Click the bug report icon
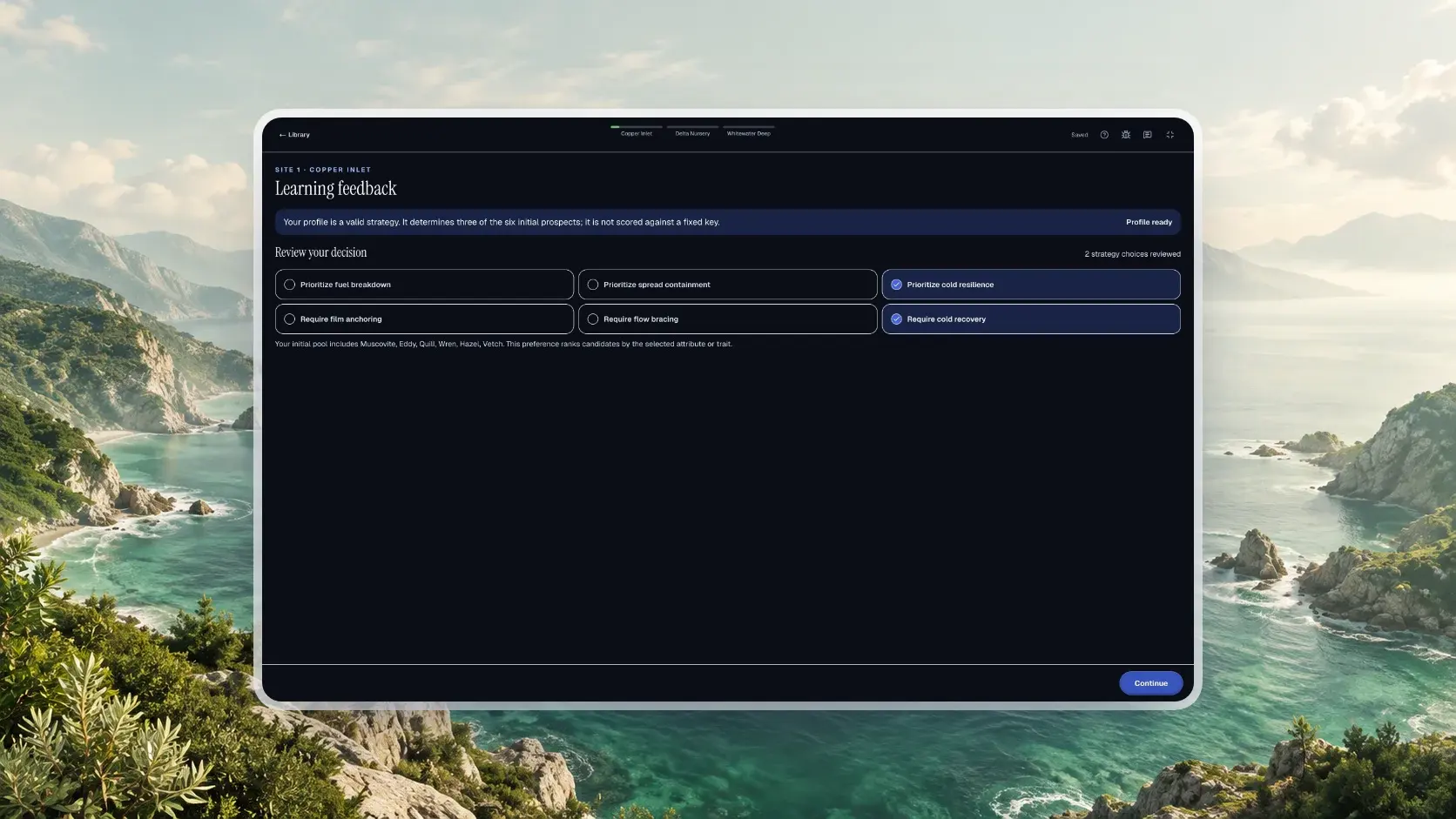 1126,135
